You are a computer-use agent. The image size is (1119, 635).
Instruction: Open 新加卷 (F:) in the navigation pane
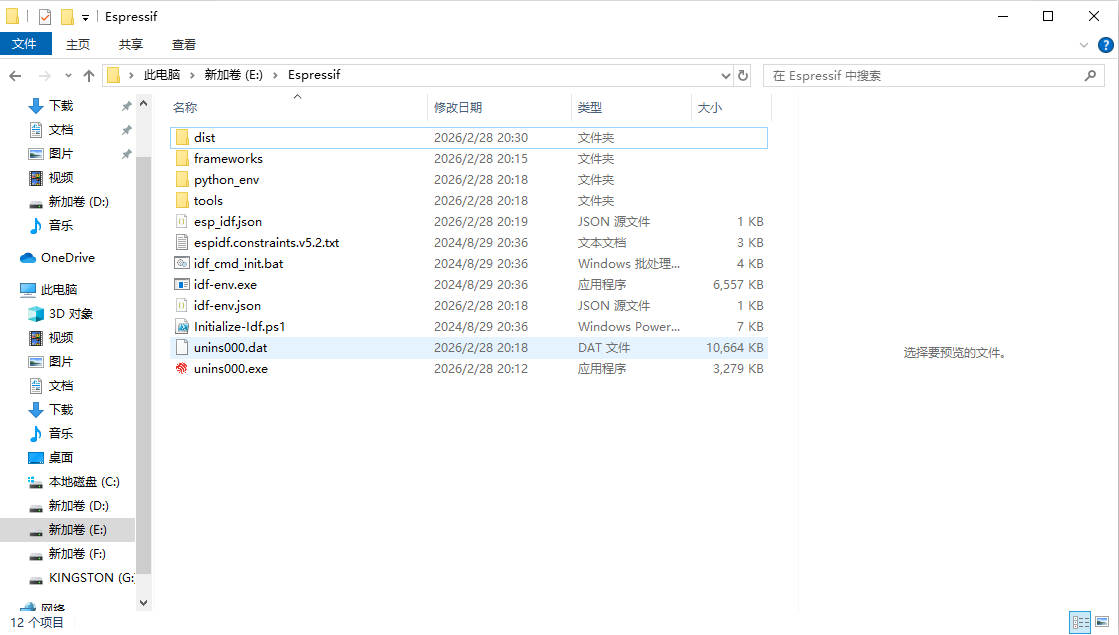[76, 554]
